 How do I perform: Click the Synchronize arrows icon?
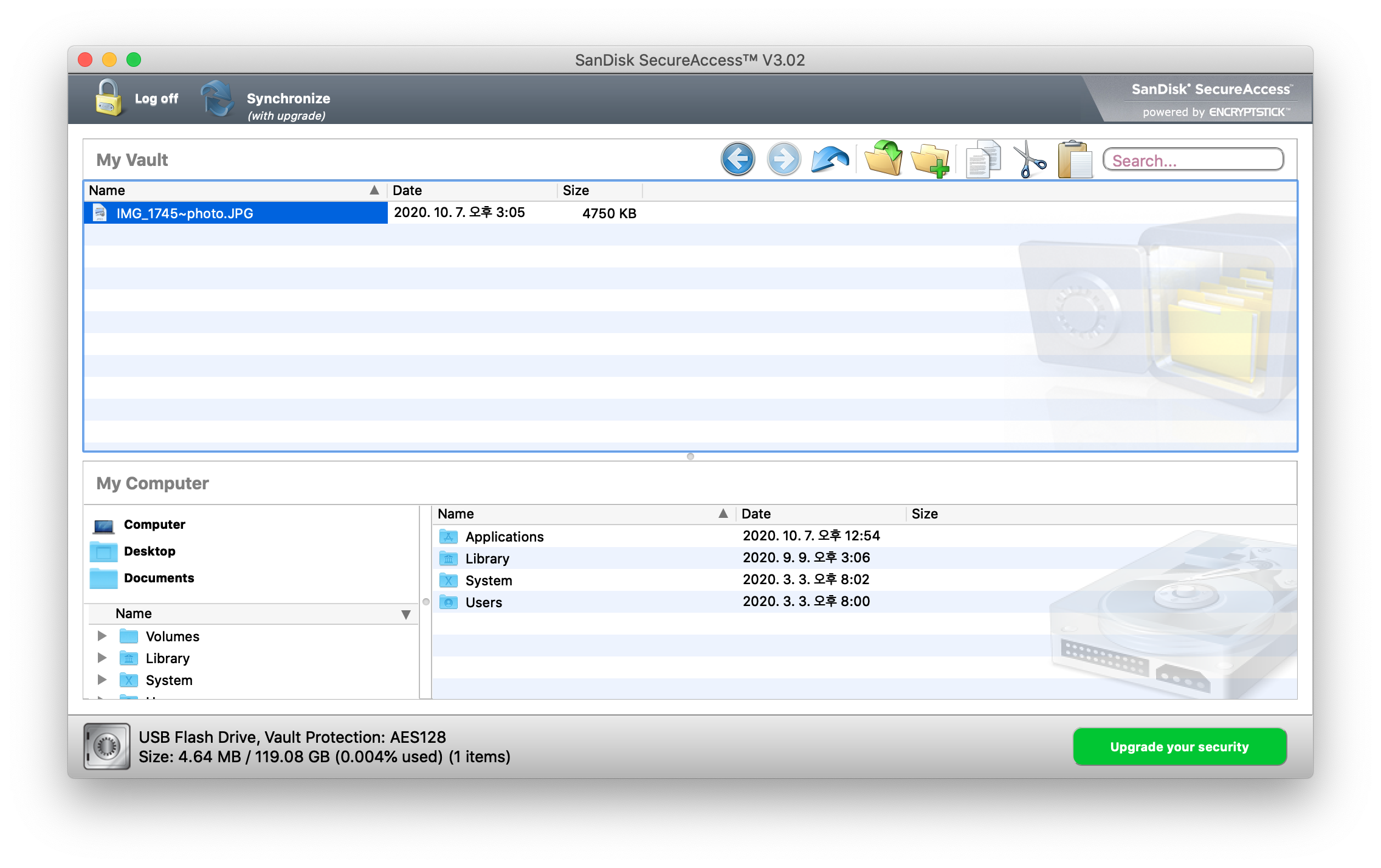(x=217, y=98)
